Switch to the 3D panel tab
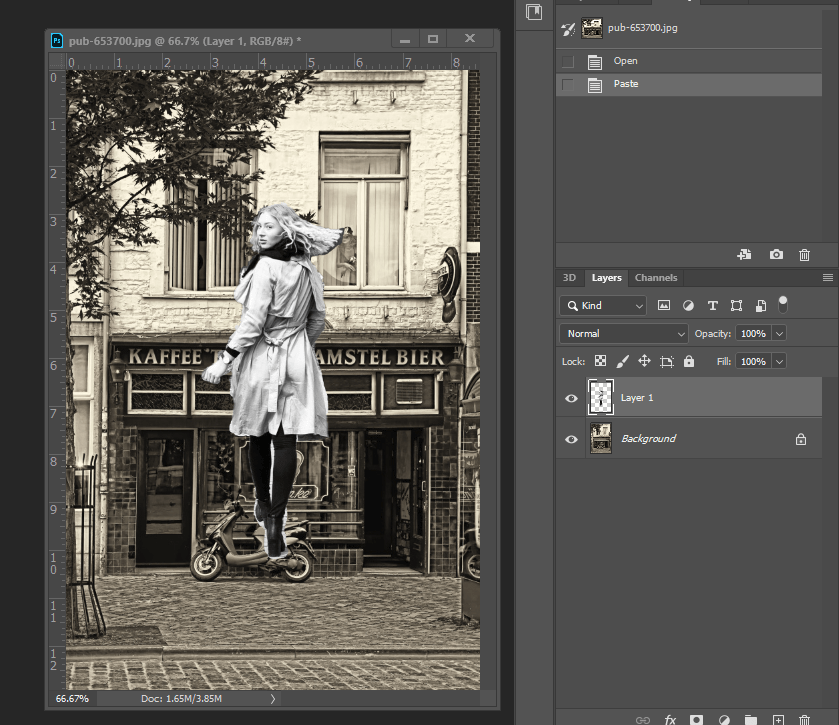Screen dimensions: 839x725 tap(569, 278)
